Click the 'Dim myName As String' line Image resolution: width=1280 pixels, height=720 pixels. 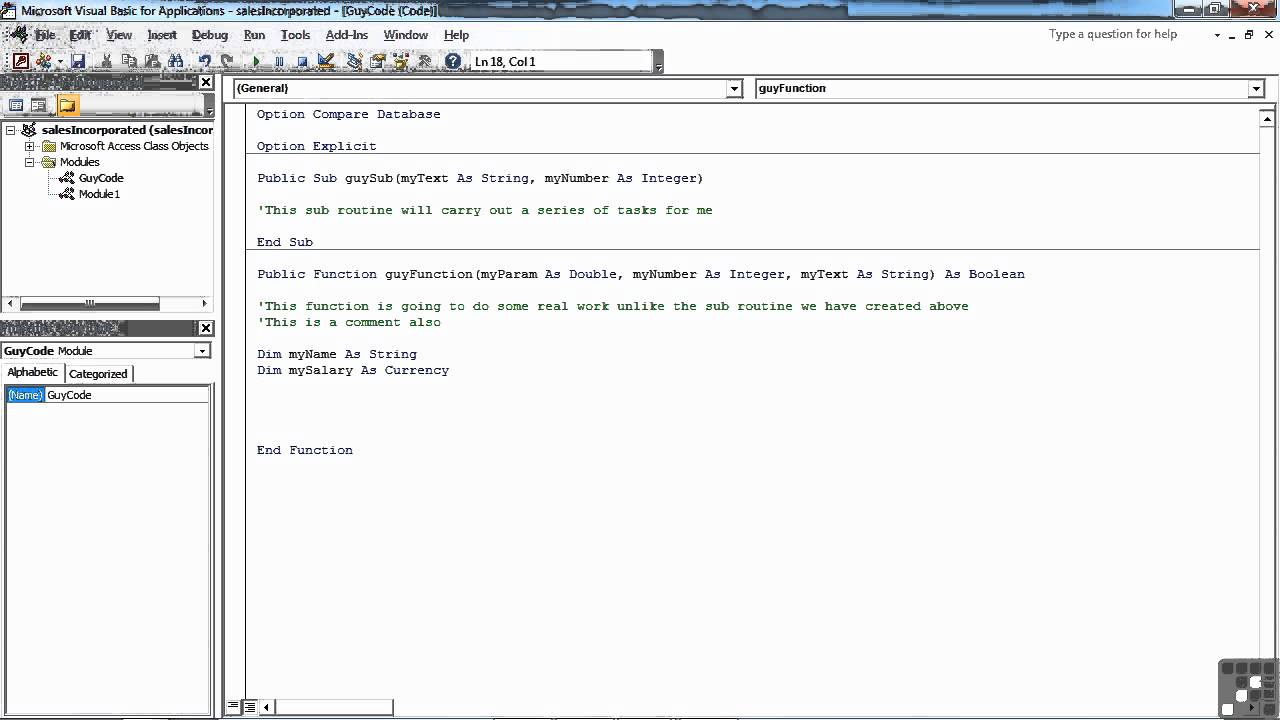pyautogui.click(x=337, y=354)
